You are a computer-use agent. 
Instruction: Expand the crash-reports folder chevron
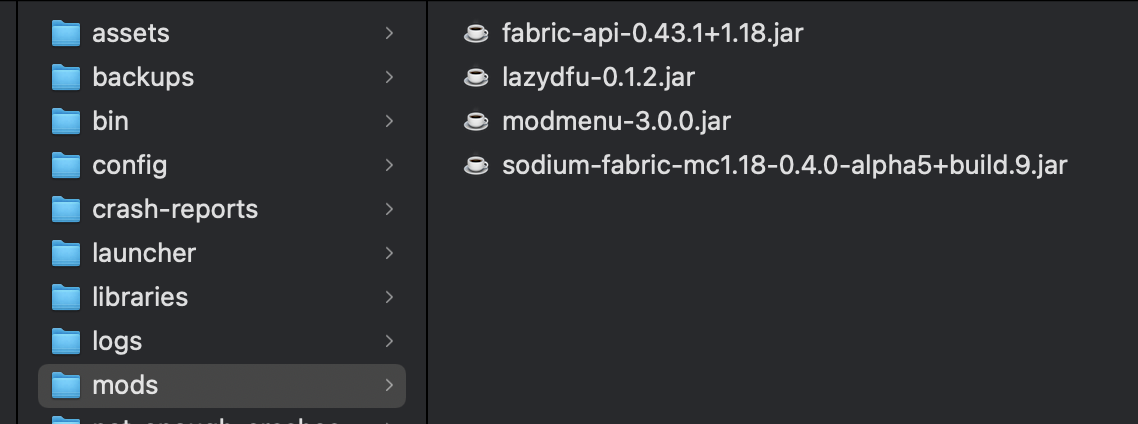coord(388,209)
